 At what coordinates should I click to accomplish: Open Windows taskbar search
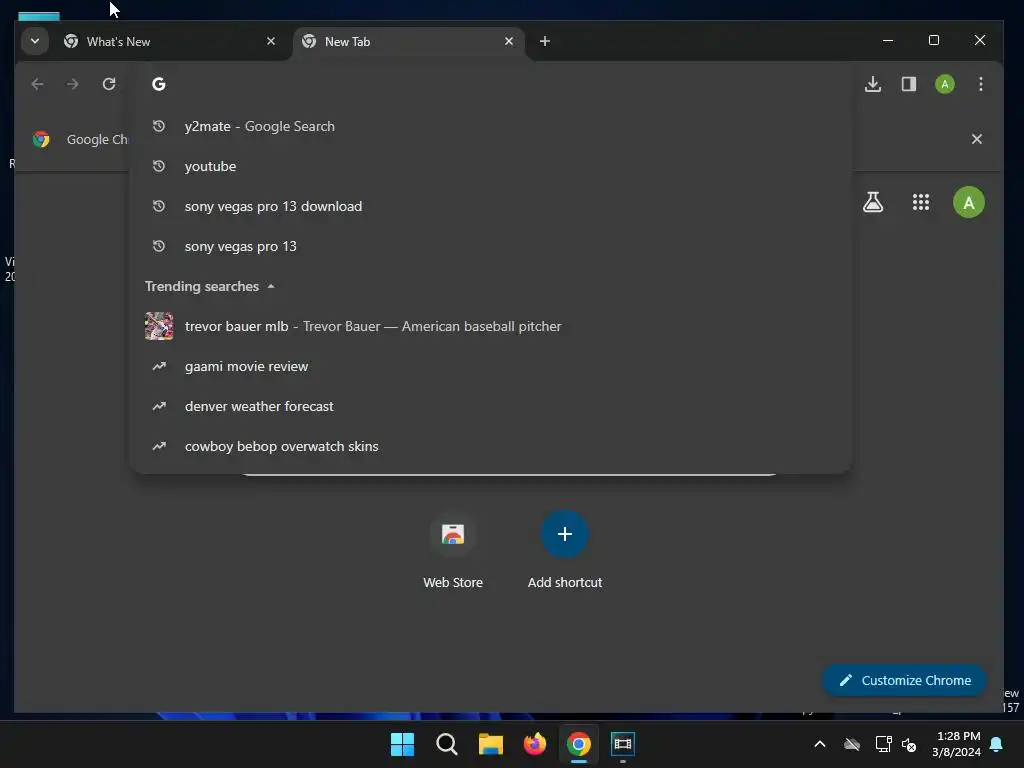pyautogui.click(x=447, y=744)
